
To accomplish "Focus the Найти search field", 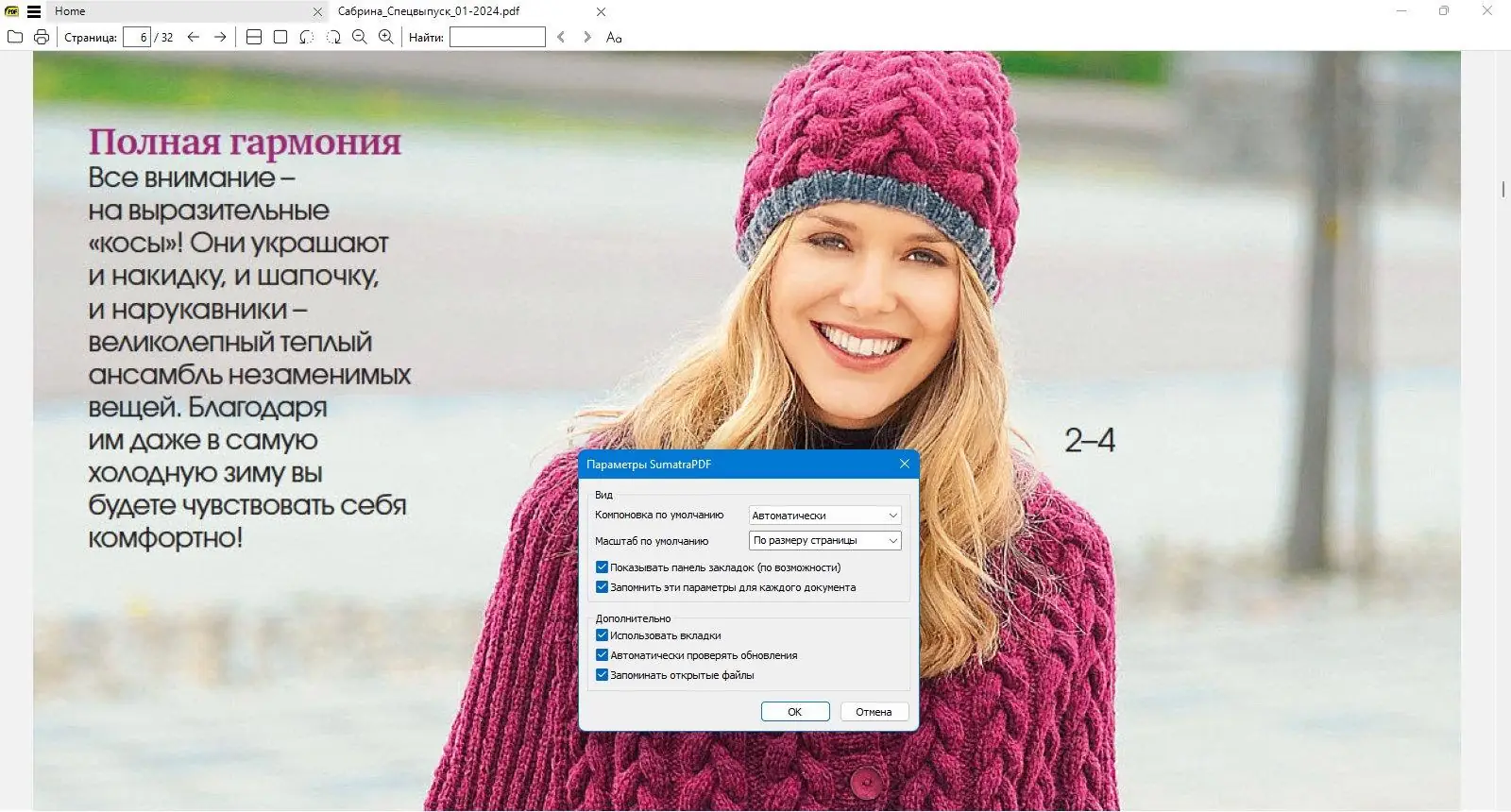I will pyautogui.click(x=498, y=37).
